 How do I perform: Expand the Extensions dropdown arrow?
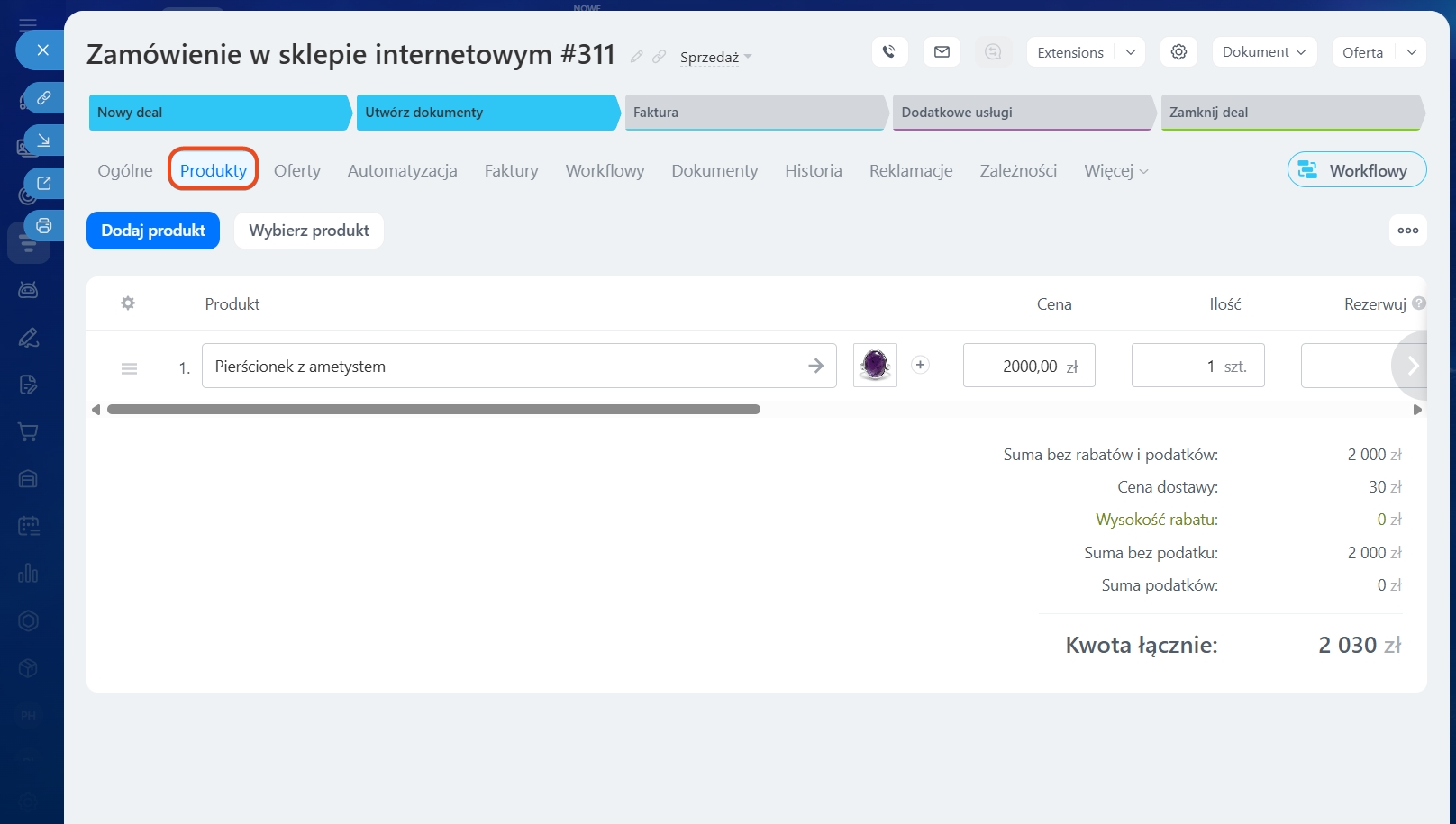pos(1130,52)
